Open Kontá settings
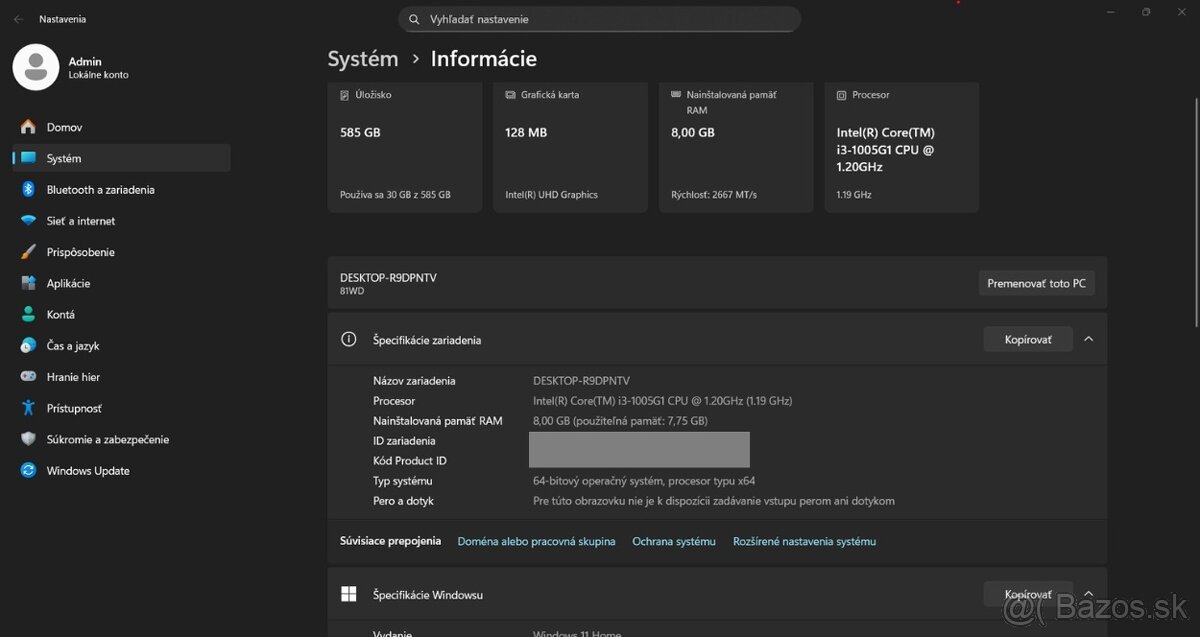 60,314
